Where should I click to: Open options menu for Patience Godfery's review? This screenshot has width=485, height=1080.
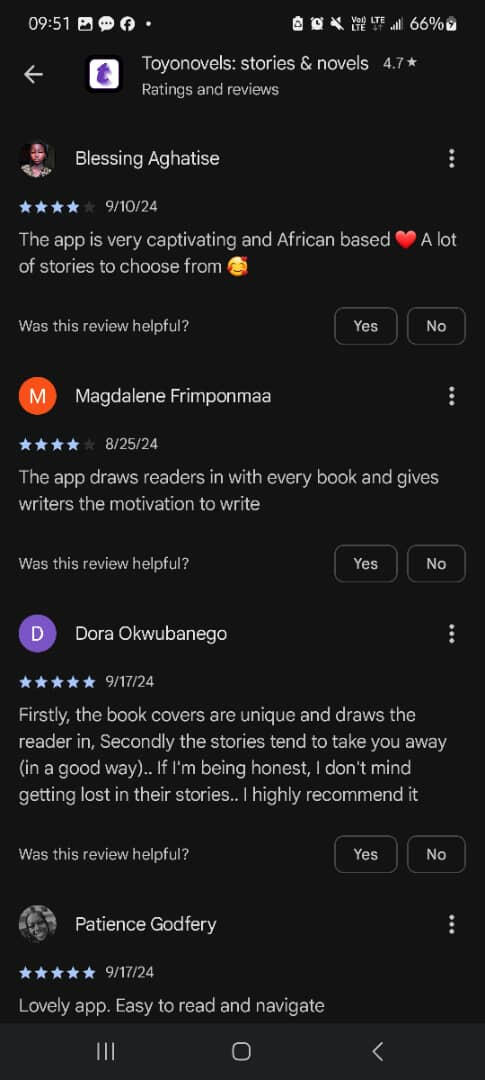tap(451, 924)
